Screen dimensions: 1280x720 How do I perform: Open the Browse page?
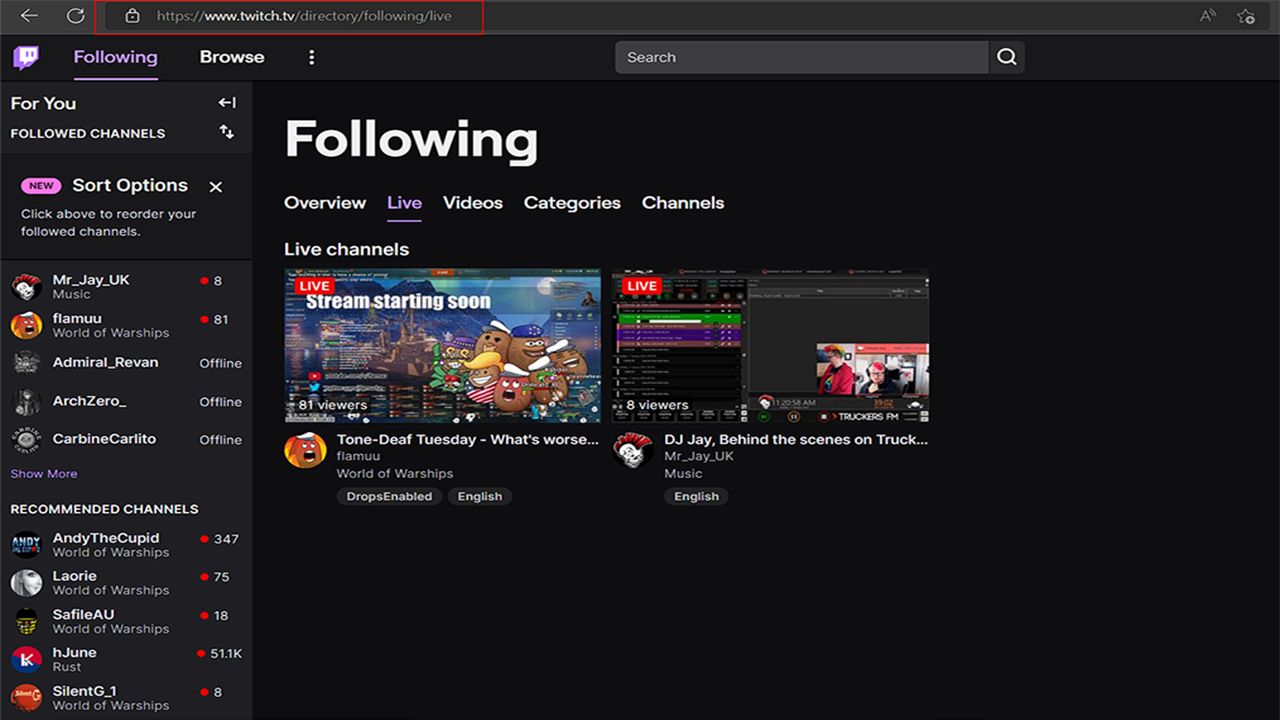point(232,57)
